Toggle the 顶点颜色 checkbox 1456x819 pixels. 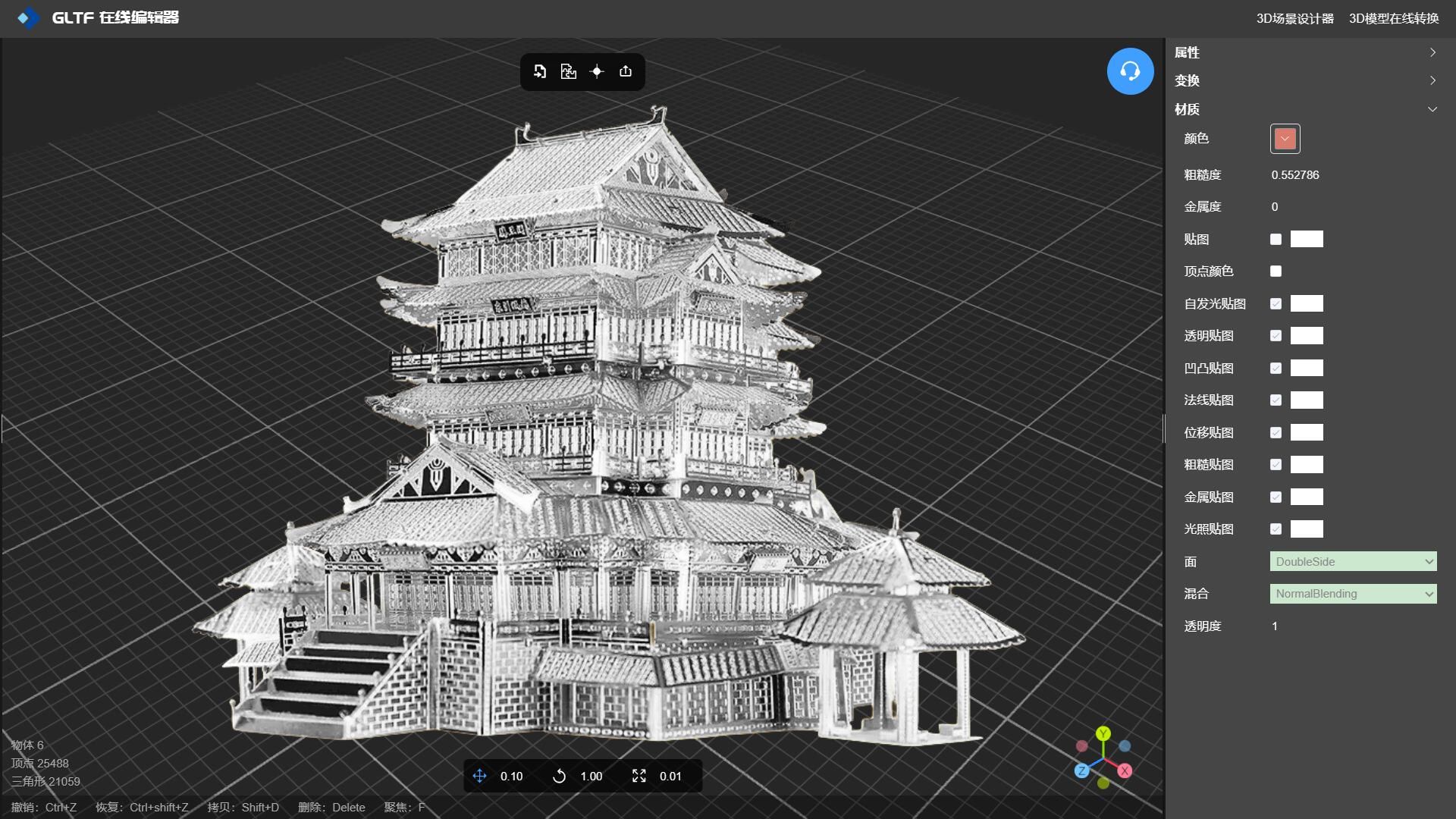point(1276,271)
